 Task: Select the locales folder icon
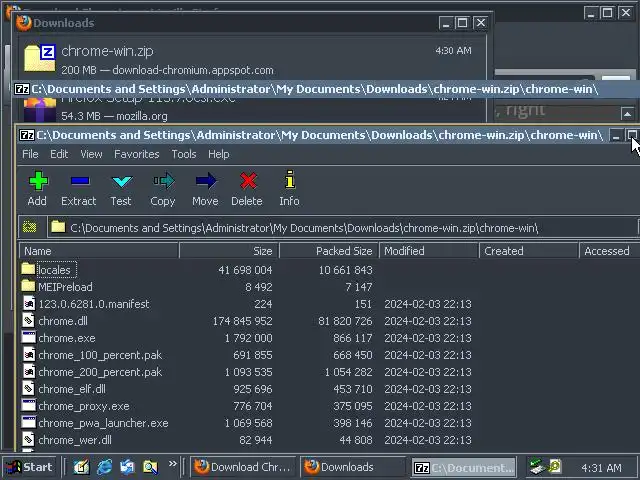tap(28, 269)
